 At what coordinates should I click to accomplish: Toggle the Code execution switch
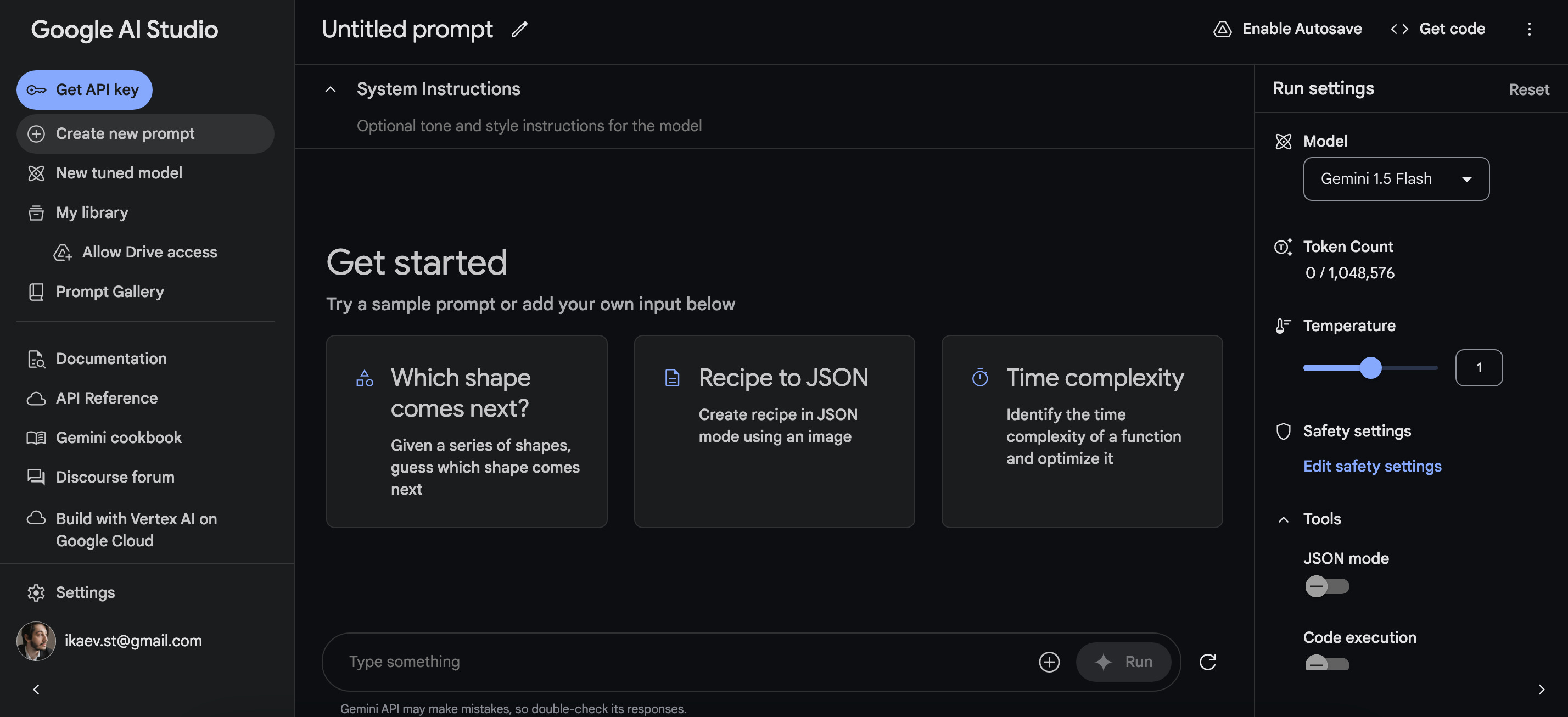(1327, 663)
